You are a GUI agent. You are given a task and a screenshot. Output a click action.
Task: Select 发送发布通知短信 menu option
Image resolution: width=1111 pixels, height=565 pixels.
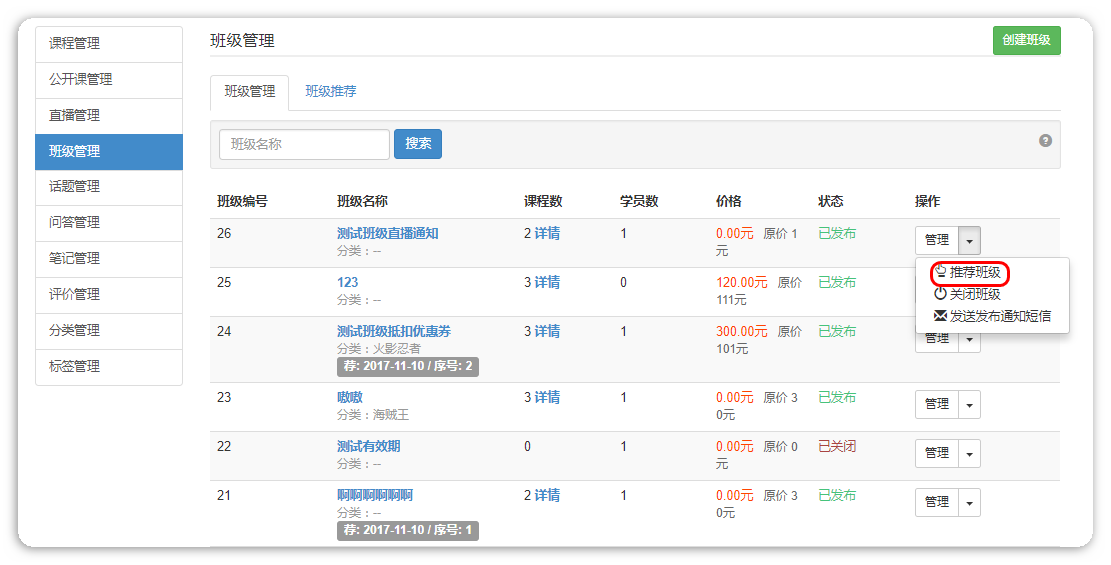coord(993,316)
